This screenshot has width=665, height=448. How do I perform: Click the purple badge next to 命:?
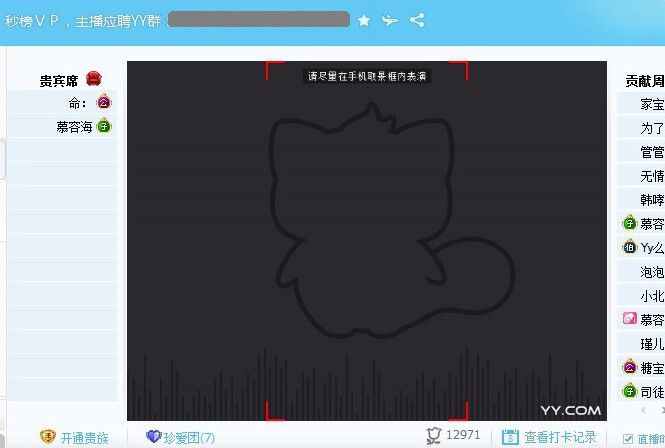[x=103, y=102]
